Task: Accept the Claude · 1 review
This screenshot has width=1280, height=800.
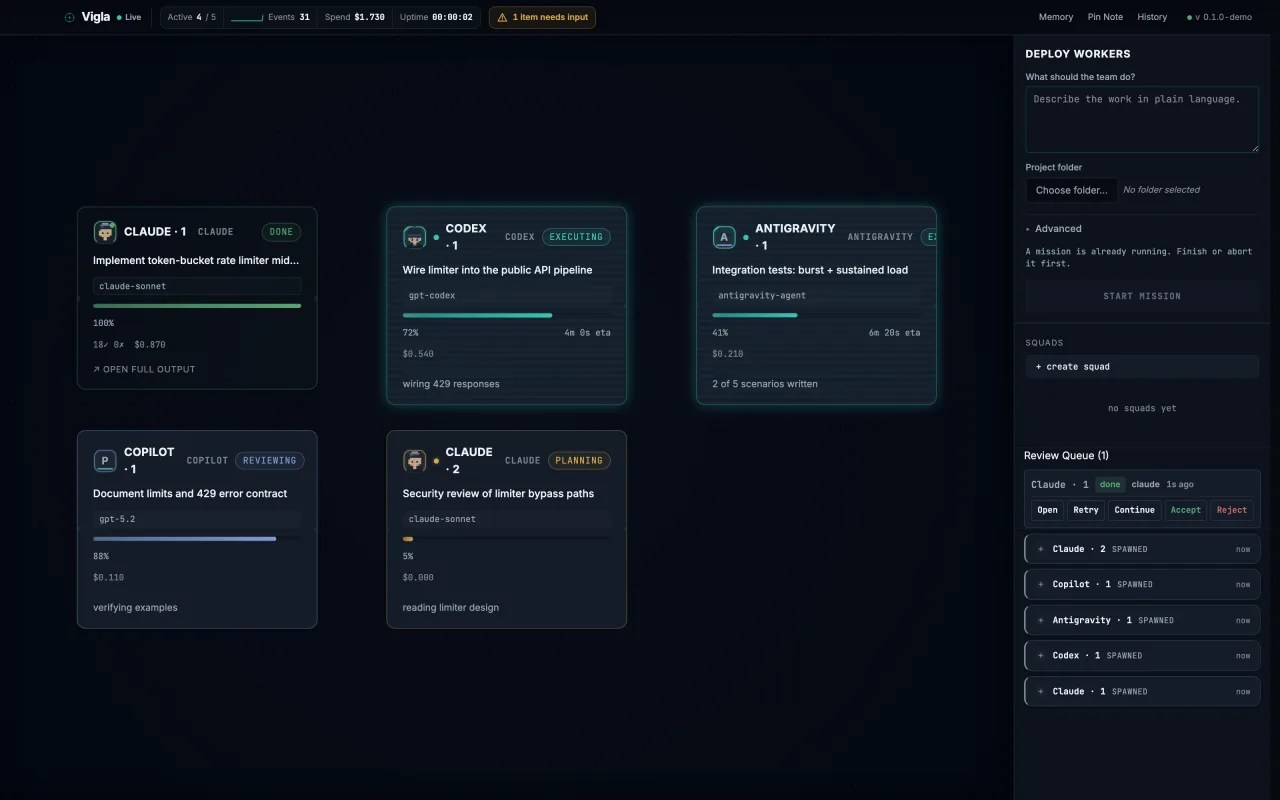Action: 1185,510
